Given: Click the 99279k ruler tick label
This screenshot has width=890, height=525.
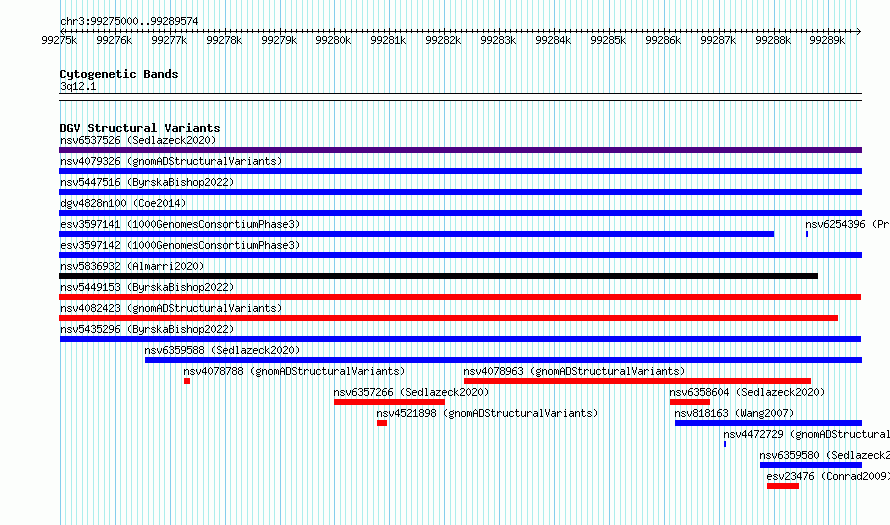Looking at the screenshot, I should pos(279,40).
